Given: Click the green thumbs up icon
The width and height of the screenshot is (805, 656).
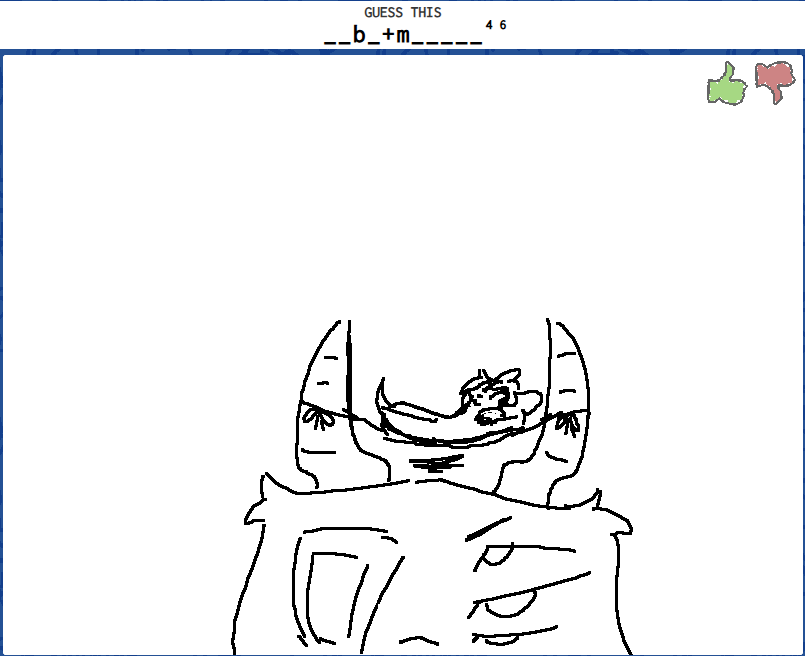Looking at the screenshot, I should coord(727,84).
